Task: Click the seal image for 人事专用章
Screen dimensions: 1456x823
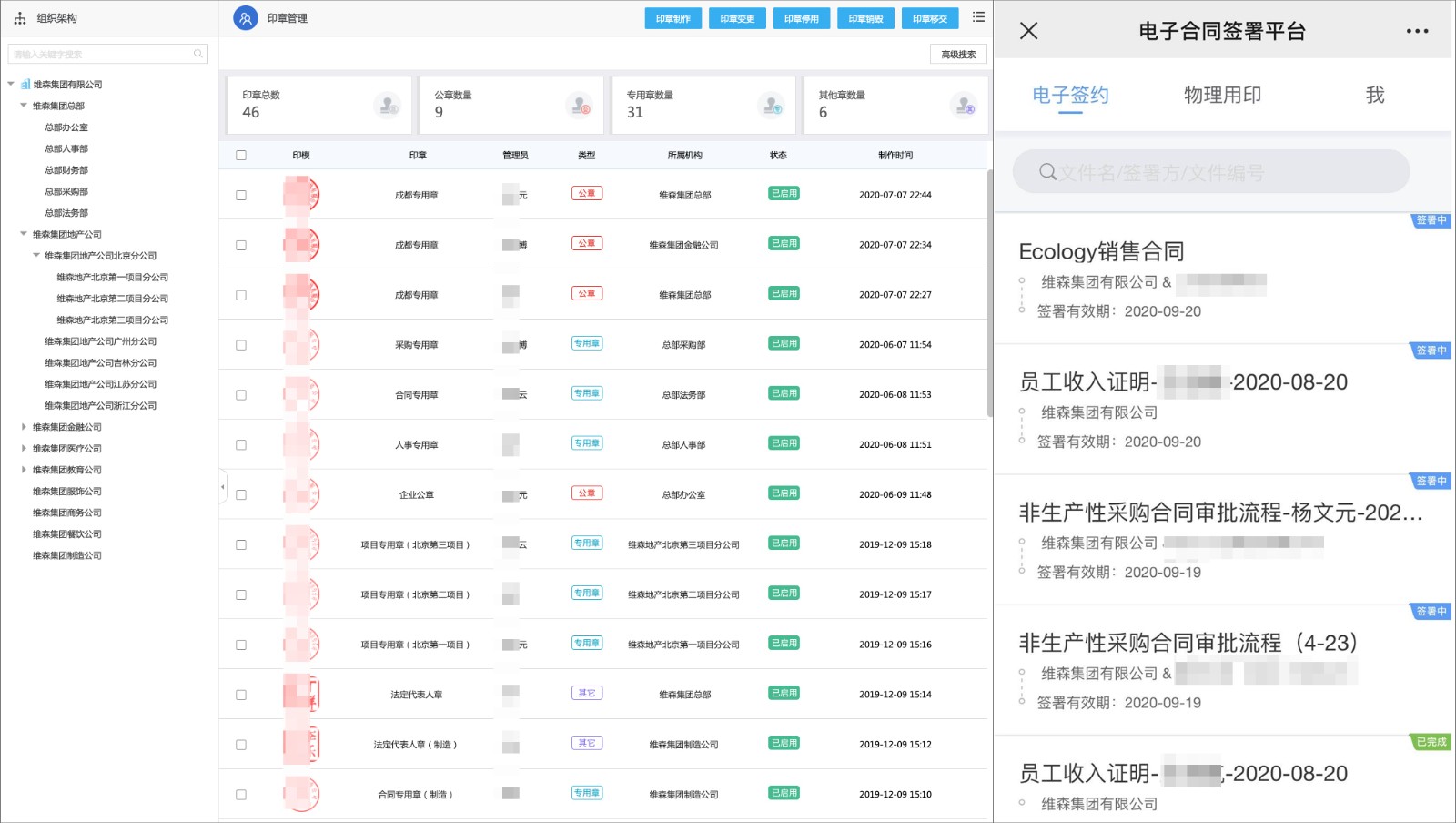Action: pos(301,445)
